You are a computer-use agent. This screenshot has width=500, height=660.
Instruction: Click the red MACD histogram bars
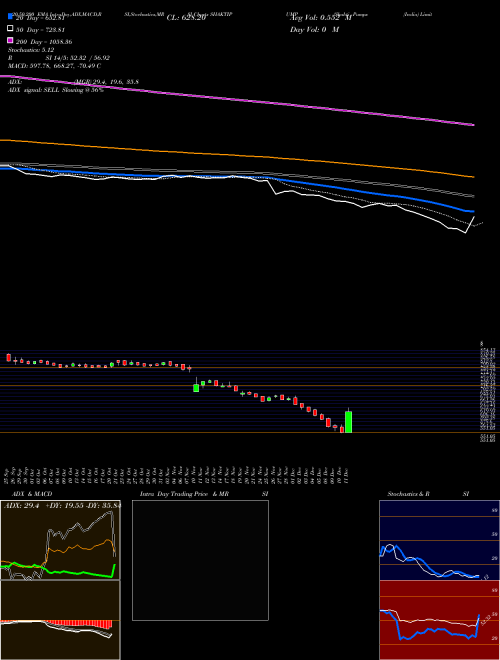pyautogui.click(x=79, y=624)
